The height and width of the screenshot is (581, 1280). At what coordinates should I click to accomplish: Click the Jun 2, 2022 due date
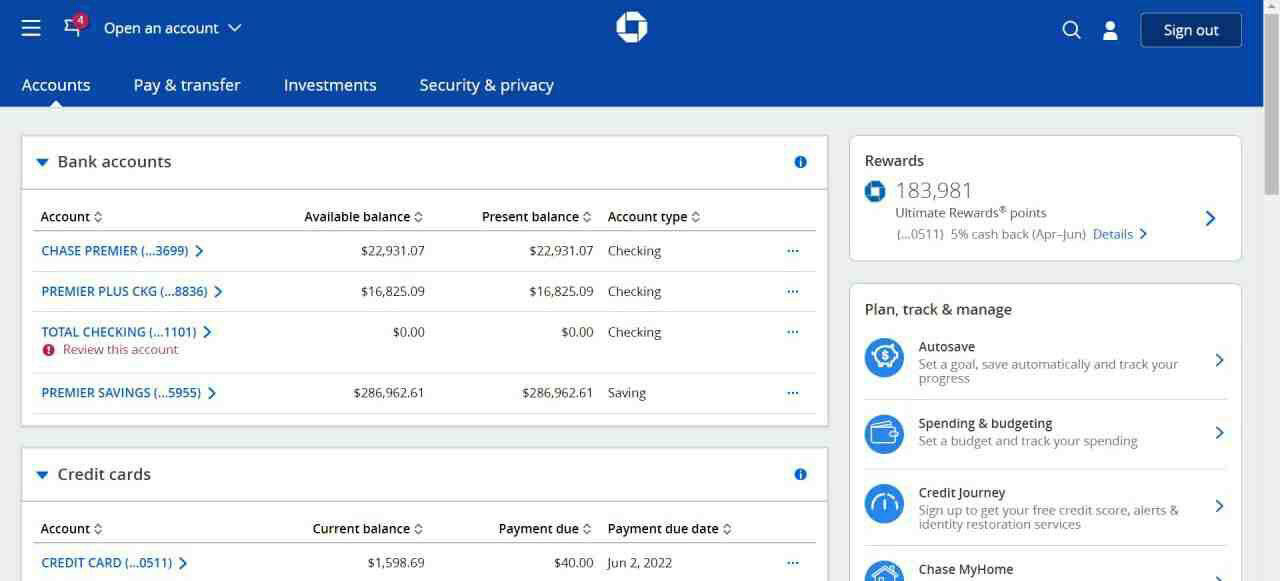click(639, 563)
